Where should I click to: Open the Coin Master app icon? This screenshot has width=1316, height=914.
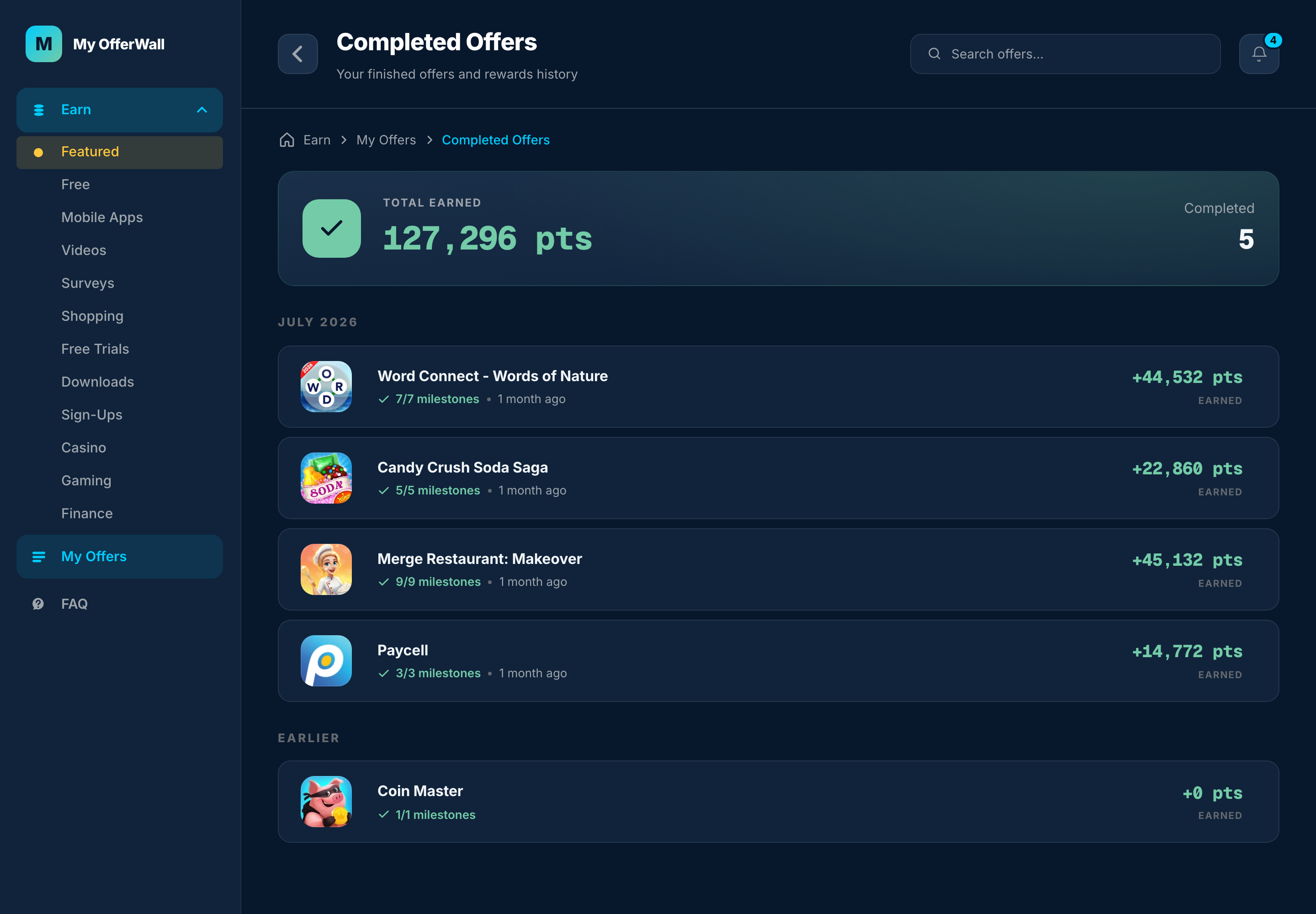click(x=326, y=801)
